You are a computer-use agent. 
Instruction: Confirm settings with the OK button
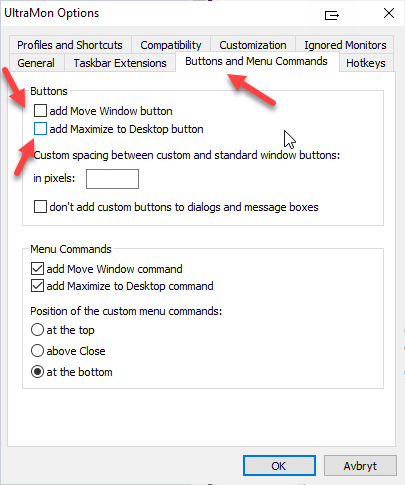click(279, 466)
